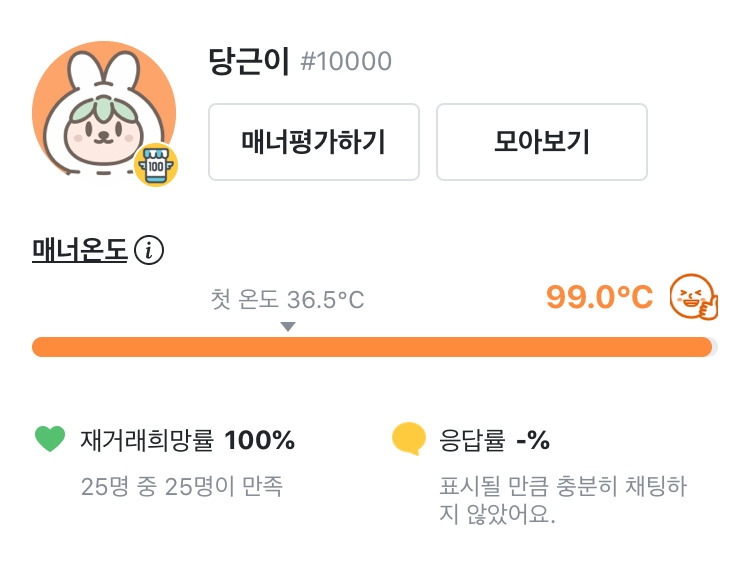Click the grey unfilled end of temperature bar
The width and height of the screenshot is (750, 565).
714,347
